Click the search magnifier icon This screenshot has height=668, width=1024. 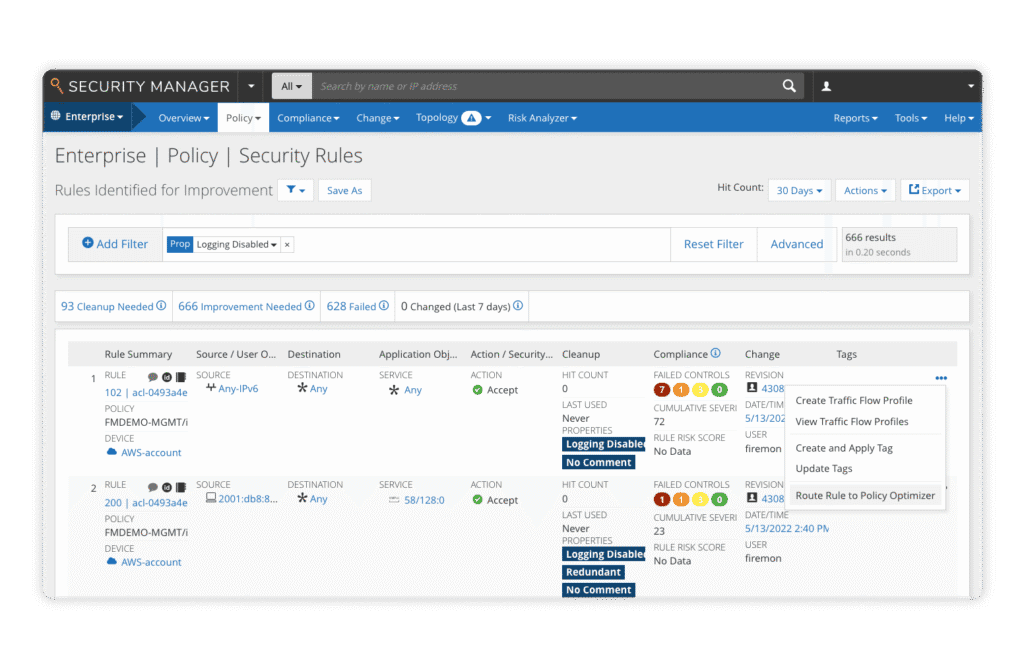click(x=789, y=86)
